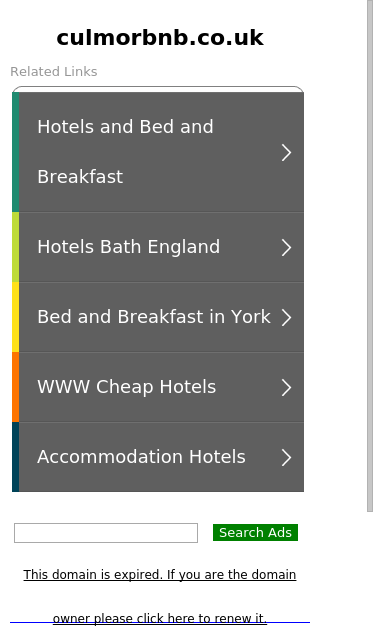This screenshot has width=375, height=627.
Task: Click the dark navy color bar
Action: pos(16,457)
